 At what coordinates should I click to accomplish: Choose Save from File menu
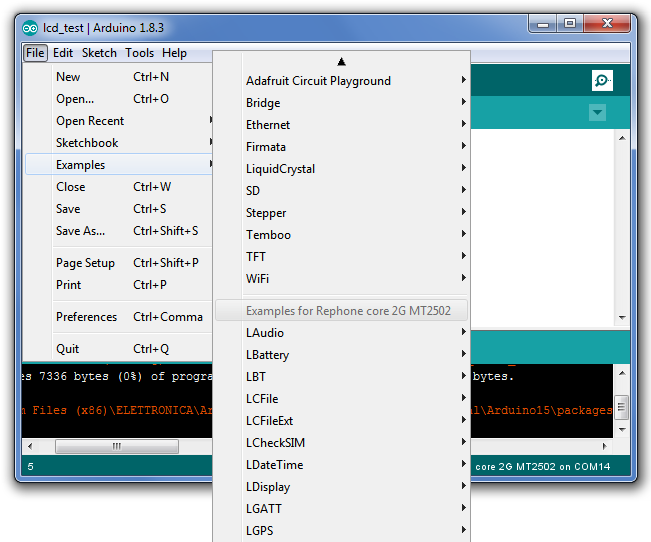pos(119,209)
